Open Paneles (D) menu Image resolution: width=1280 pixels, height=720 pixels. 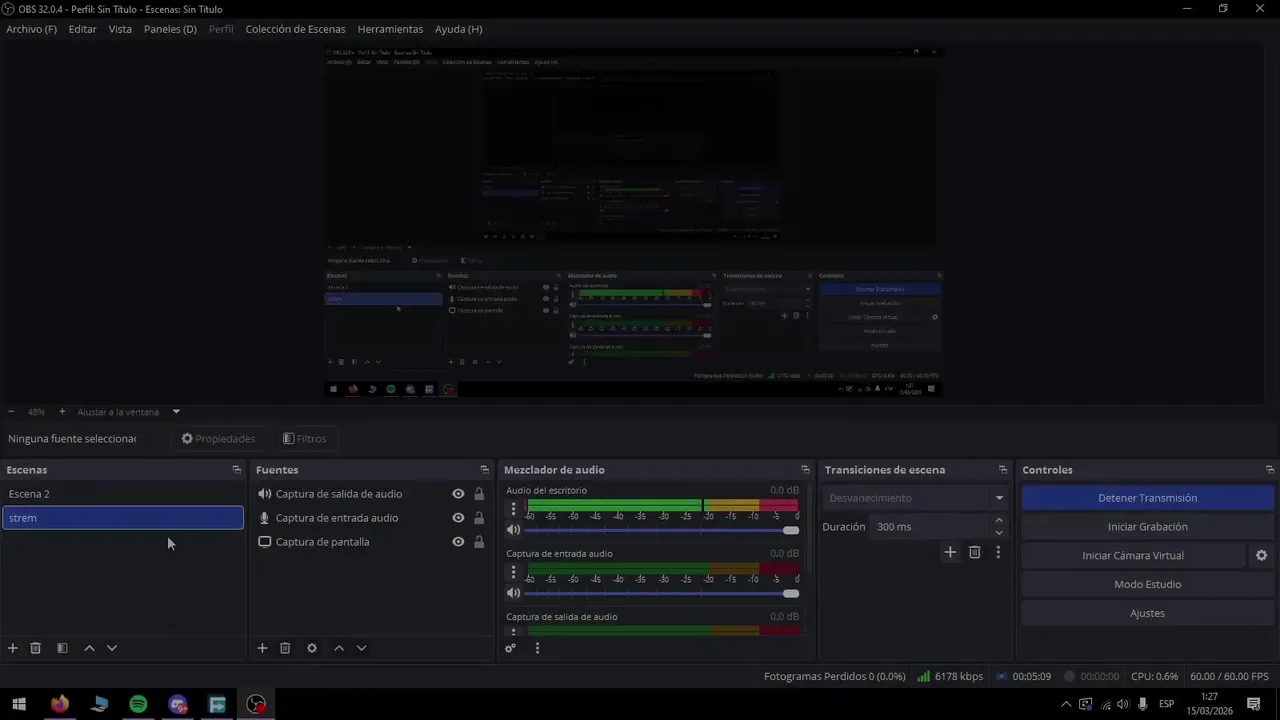click(170, 29)
